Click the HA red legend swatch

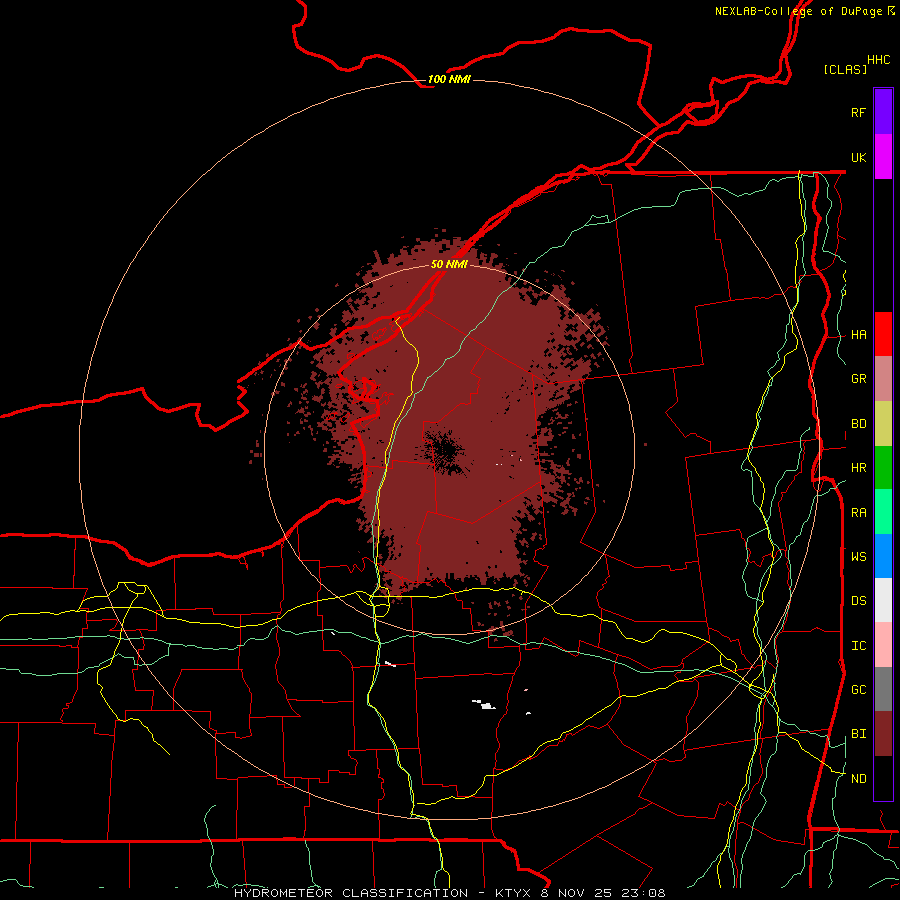point(883,334)
